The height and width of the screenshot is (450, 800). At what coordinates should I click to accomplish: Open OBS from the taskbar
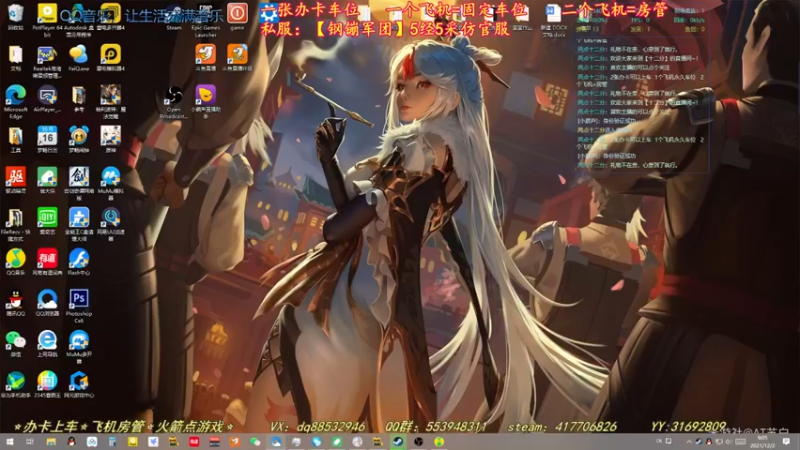coord(418,441)
